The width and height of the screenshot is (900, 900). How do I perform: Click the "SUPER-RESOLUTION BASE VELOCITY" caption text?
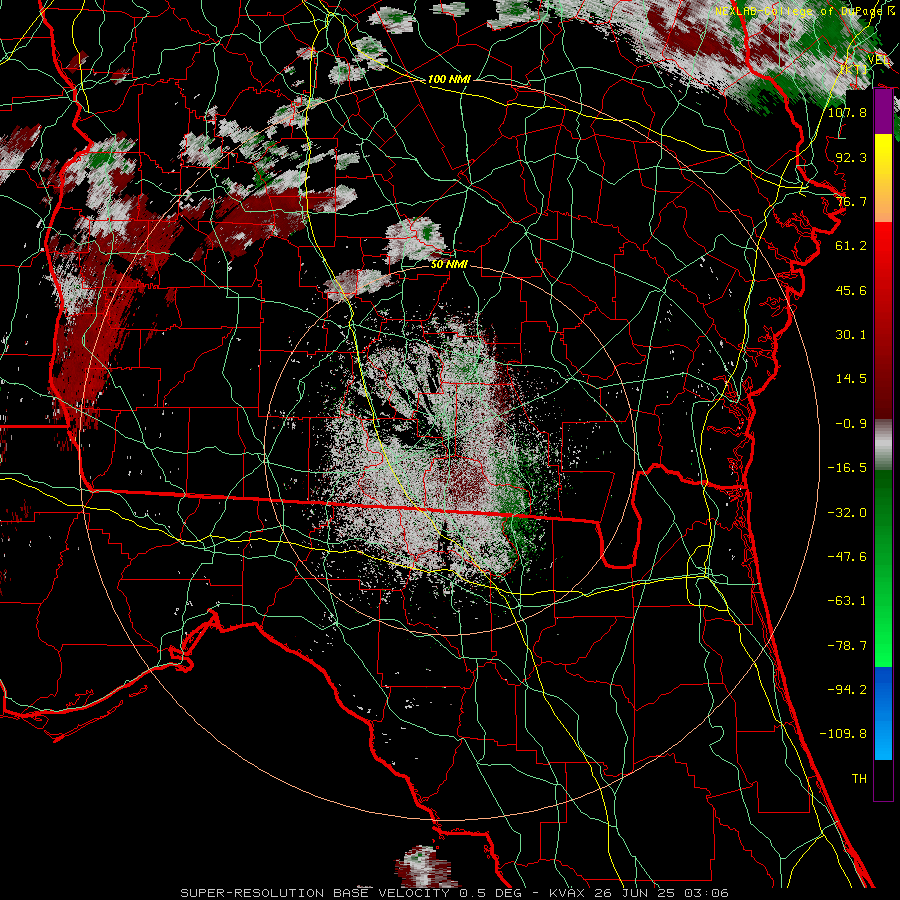(x=315, y=893)
